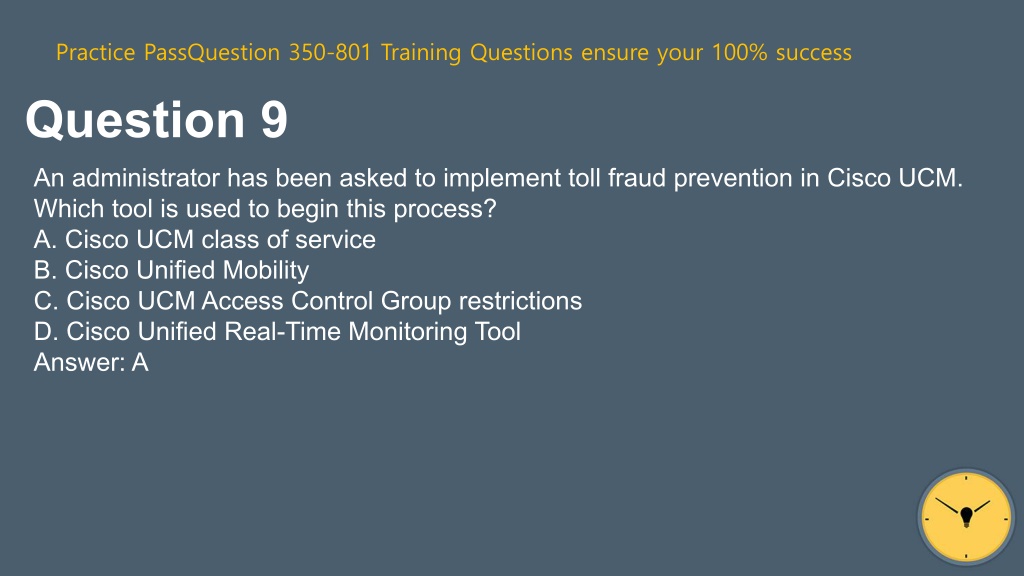Click the lightbulb in the clock center
Screen dimensions: 1024x576
967,517
